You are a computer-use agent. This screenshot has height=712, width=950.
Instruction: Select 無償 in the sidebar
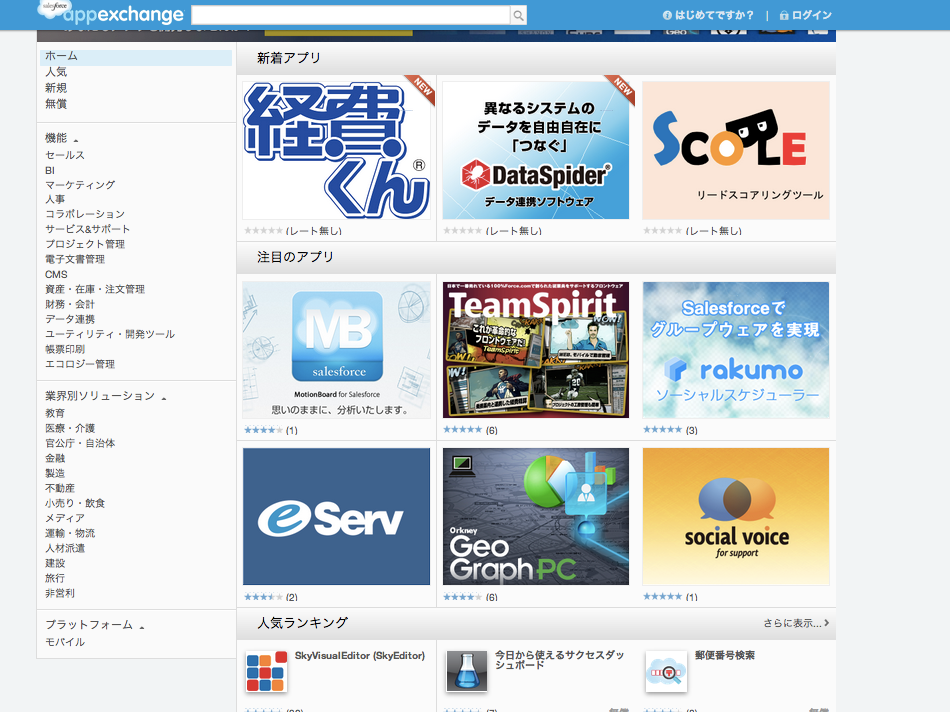tap(56, 104)
